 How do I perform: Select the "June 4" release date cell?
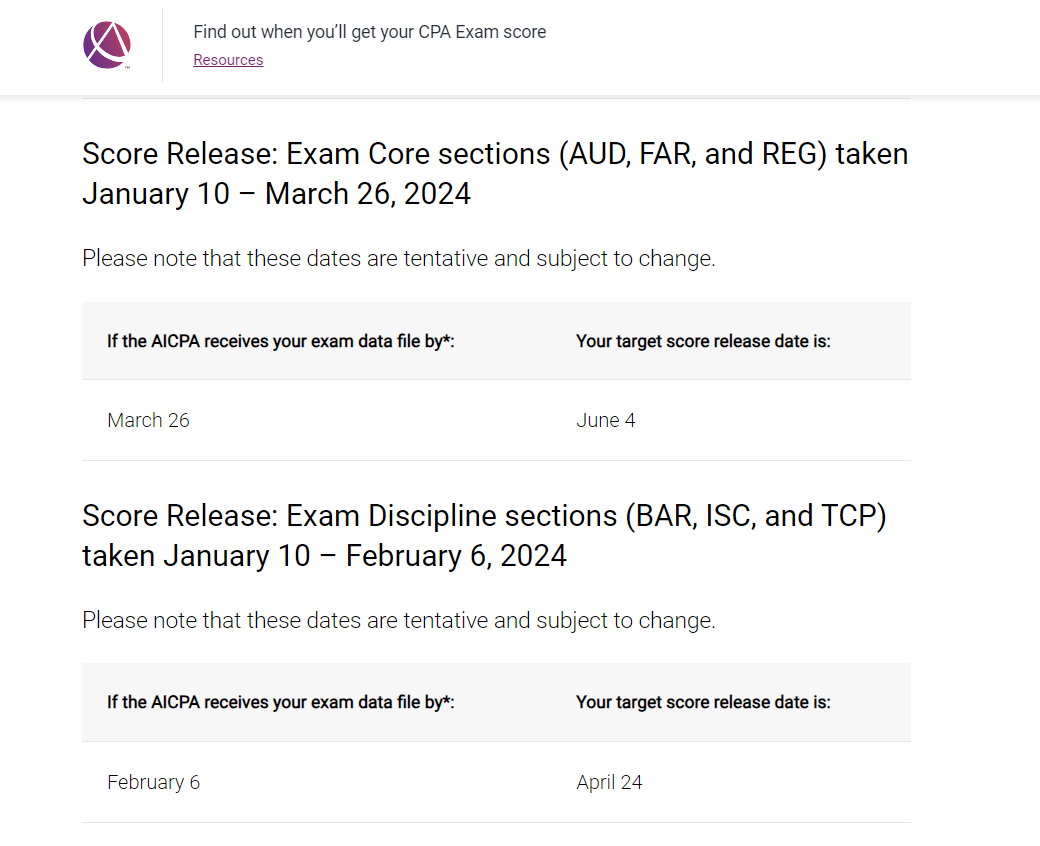605,420
